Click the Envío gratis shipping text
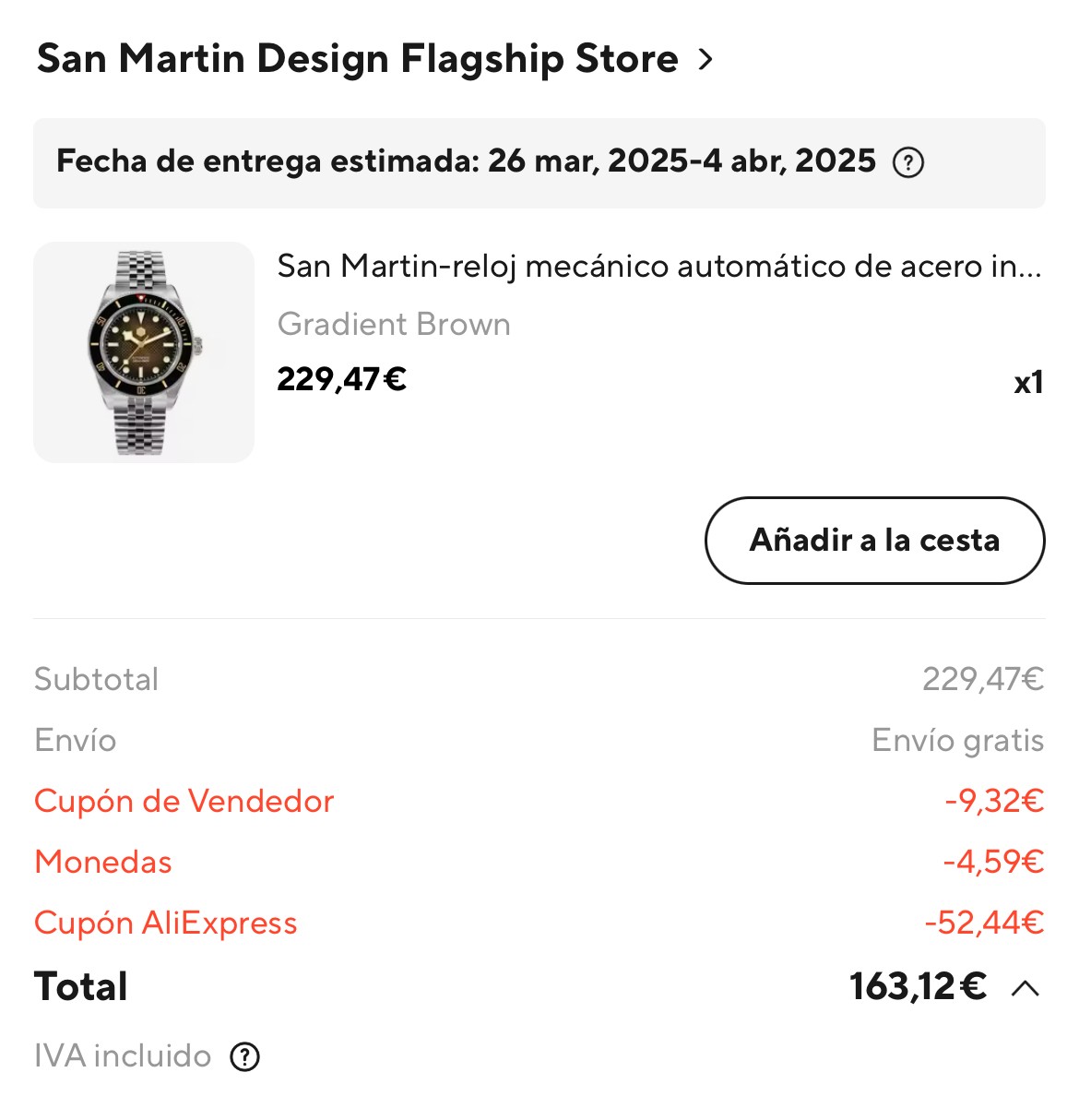1079x1120 pixels. coord(957,741)
